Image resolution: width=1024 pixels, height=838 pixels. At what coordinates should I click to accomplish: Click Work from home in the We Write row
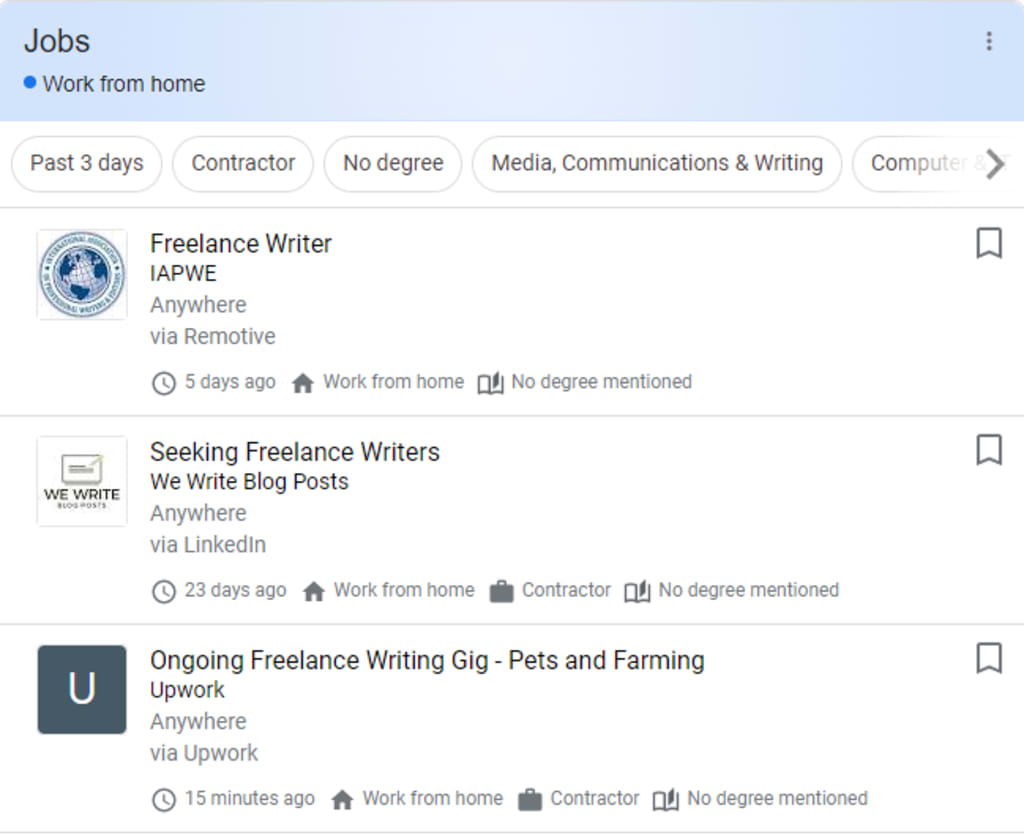(x=404, y=590)
